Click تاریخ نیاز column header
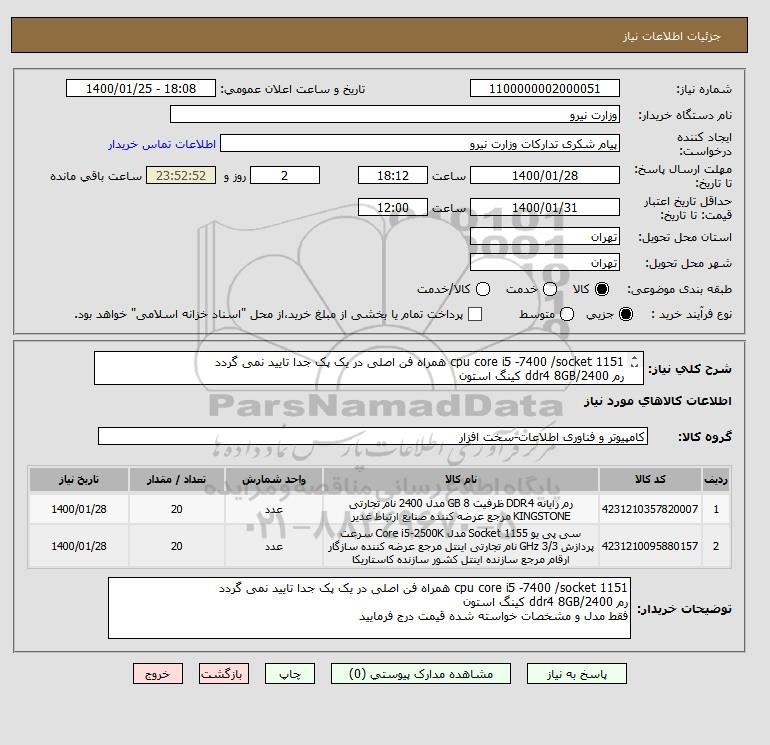This screenshot has width=770, height=745. [x=79, y=479]
